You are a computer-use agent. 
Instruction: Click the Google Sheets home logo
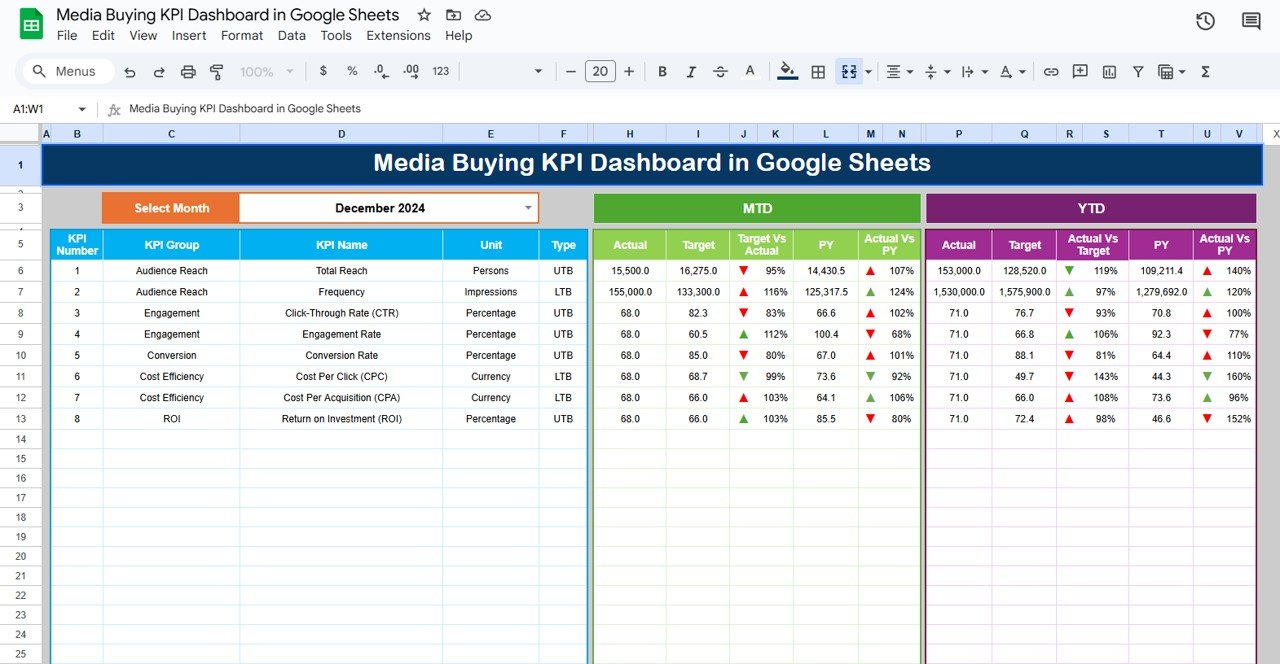tap(31, 24)
